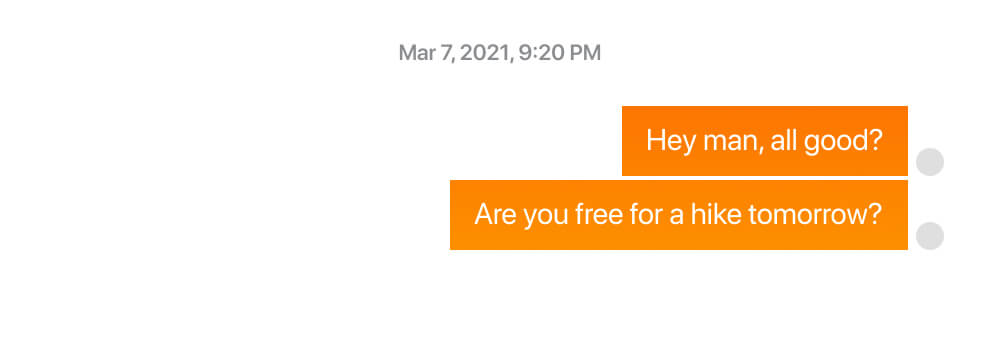Select the 'Hey man, all good?' message bubble

coord(765,141)
